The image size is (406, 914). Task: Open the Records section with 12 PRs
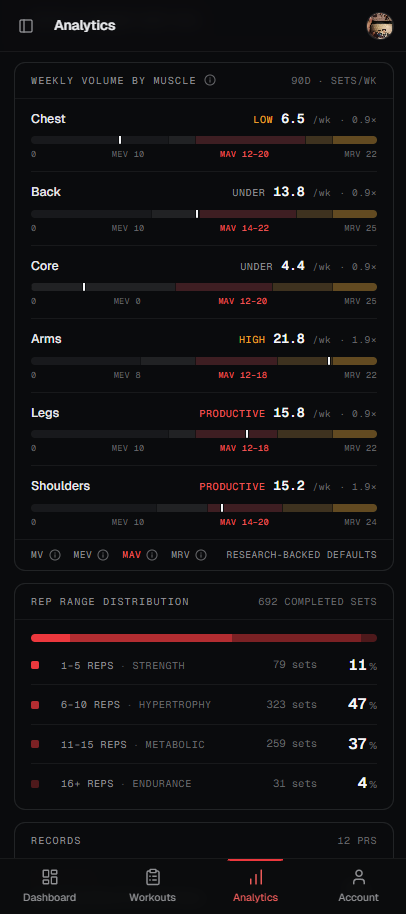[204, 841]
